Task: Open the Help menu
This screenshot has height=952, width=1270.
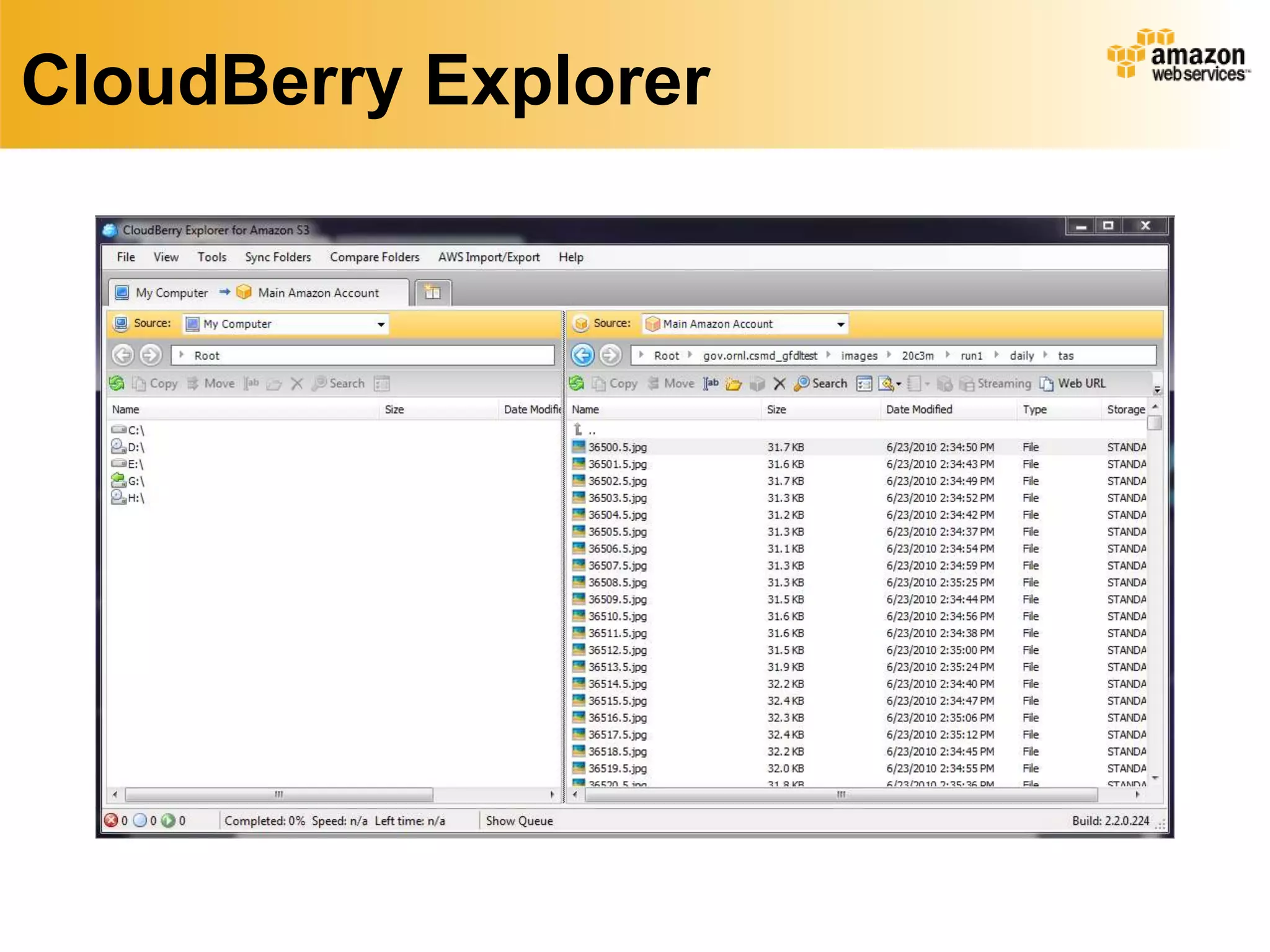Action: pyautogui.click(x=571, y=257)
